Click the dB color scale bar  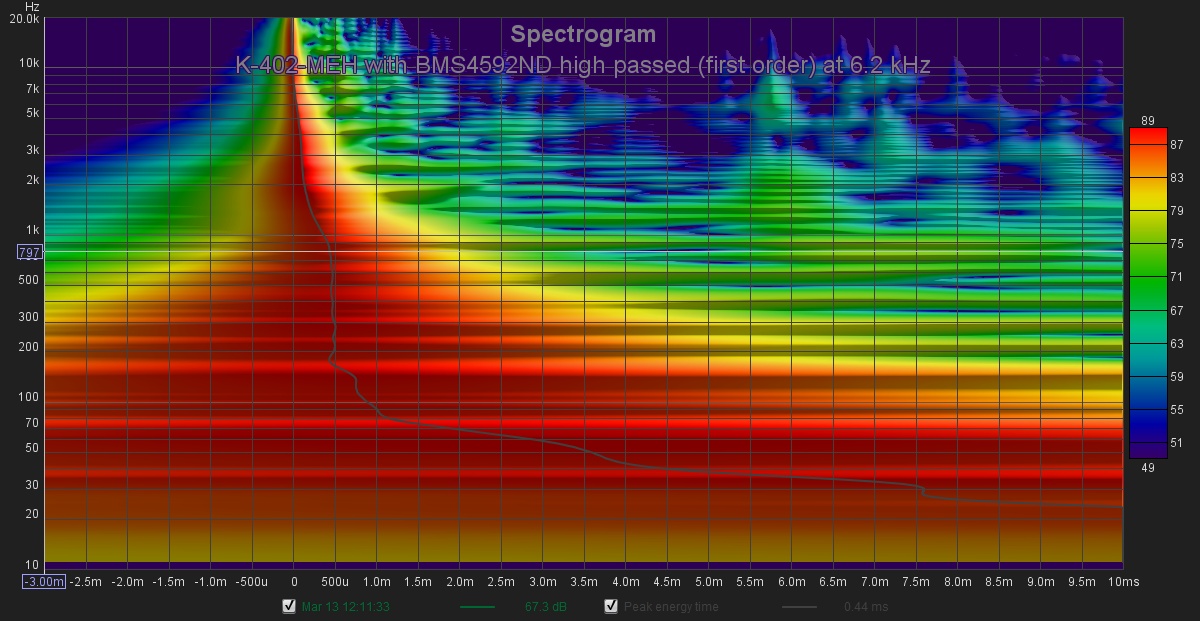tap(1148, 293)
